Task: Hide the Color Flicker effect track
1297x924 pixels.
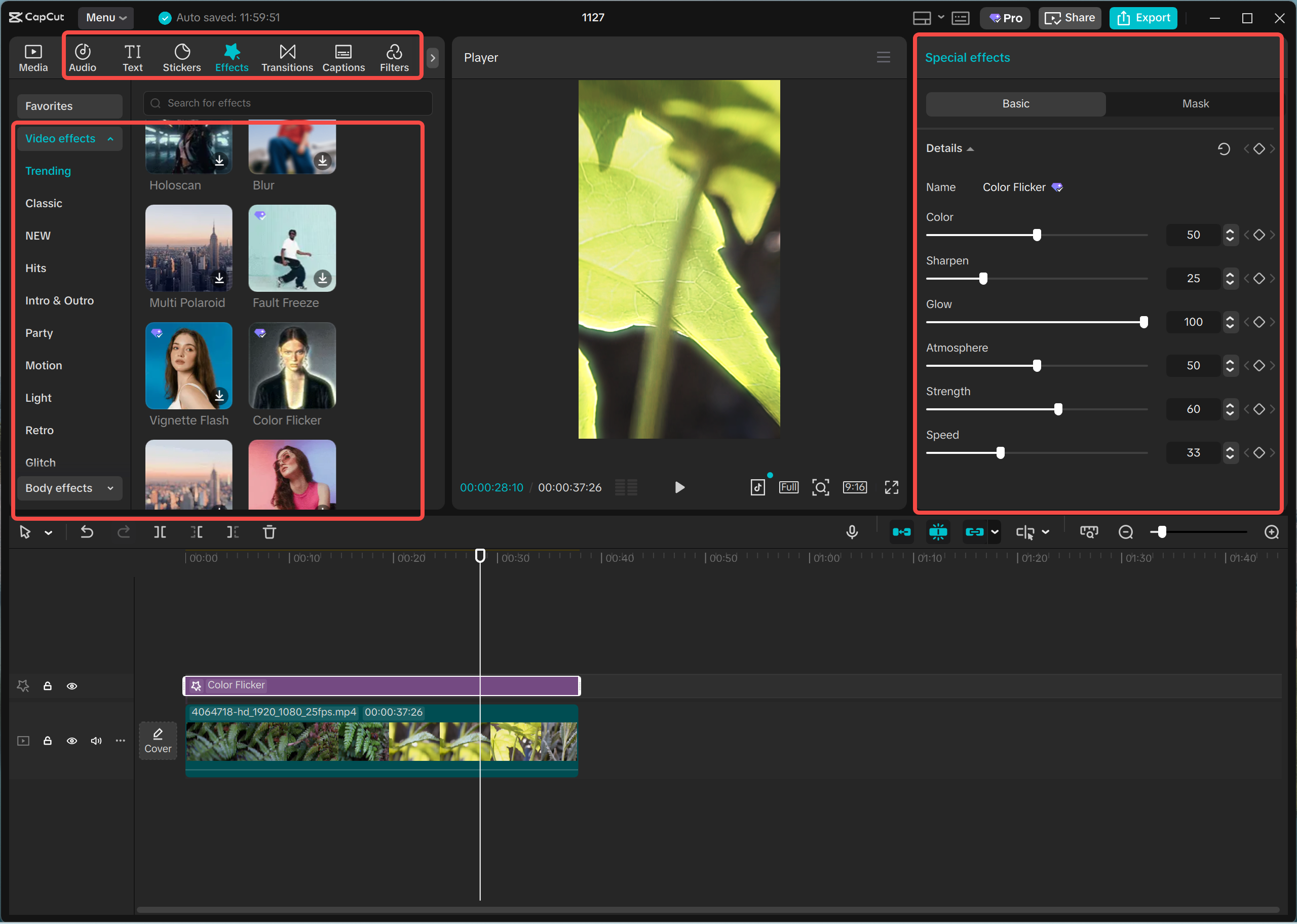Action: [71, 686]
